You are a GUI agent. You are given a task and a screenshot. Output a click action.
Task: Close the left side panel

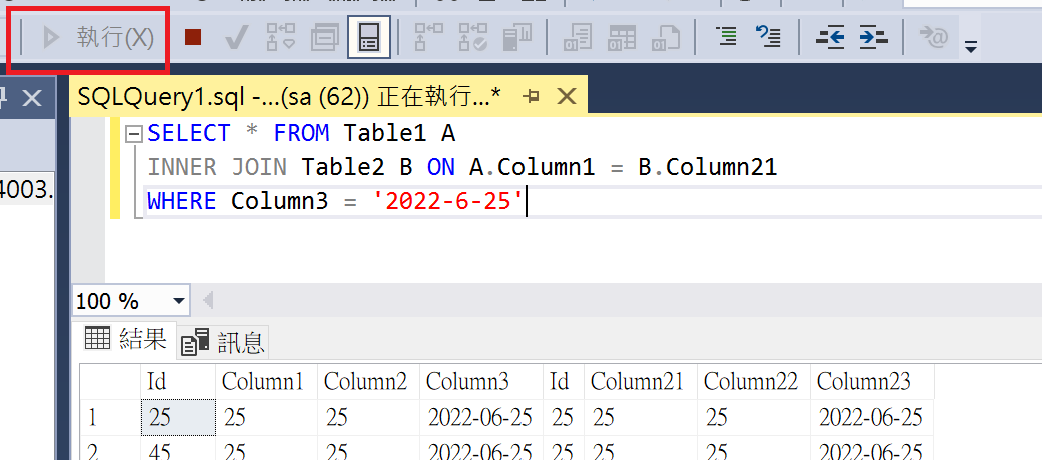(31, 99)
